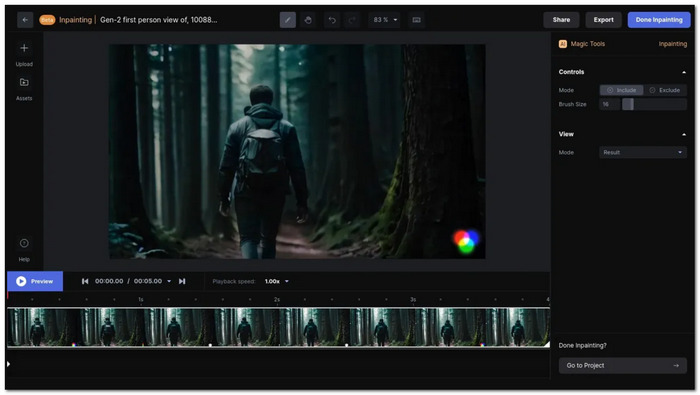The width and height of the screenshot is (700, 395).
Task: Open the Assets folder icon
Action: click(24, 82)
